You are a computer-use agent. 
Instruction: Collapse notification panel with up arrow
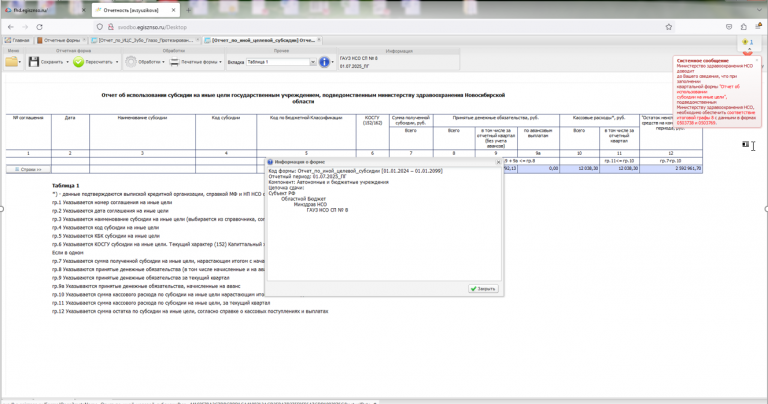748,49
